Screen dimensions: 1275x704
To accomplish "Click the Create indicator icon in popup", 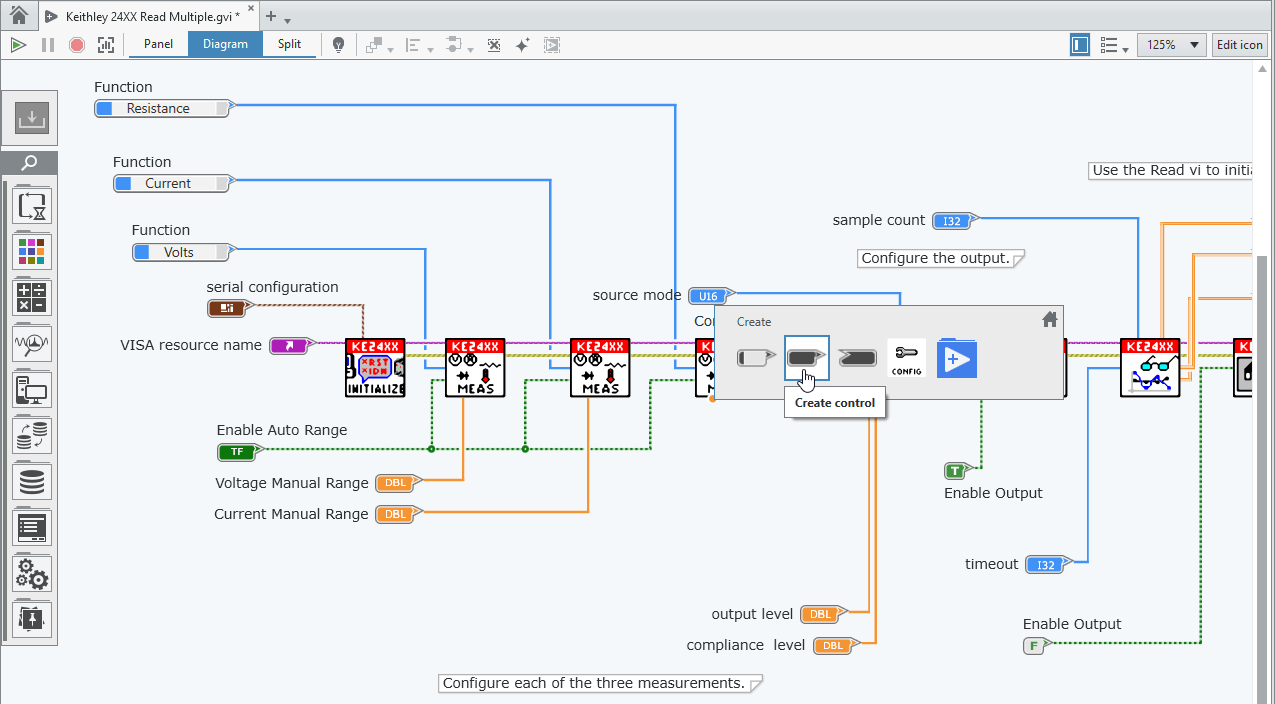I will [857, 358].
